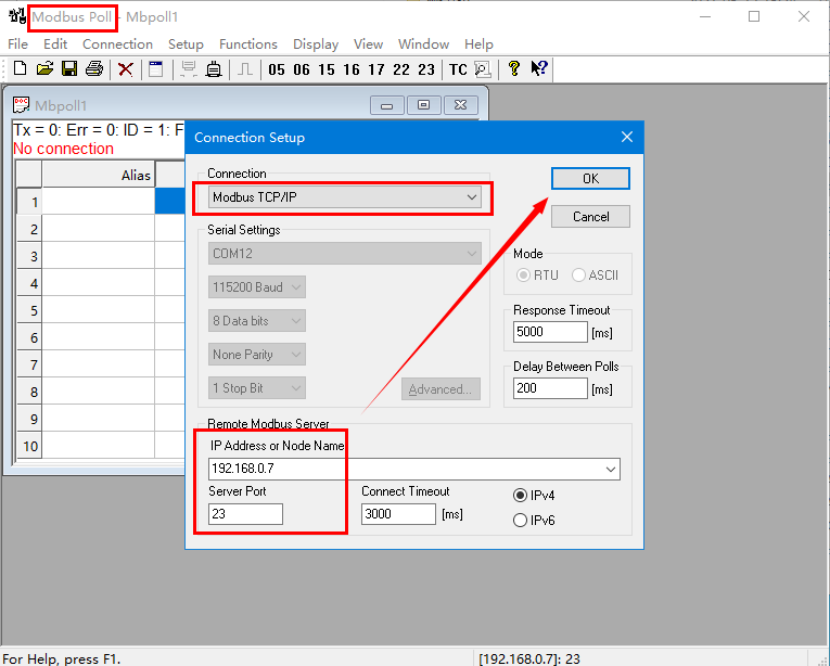Click the yellow question mark About icon
Viewport: 830px width, 666px height.
[513, 69]
